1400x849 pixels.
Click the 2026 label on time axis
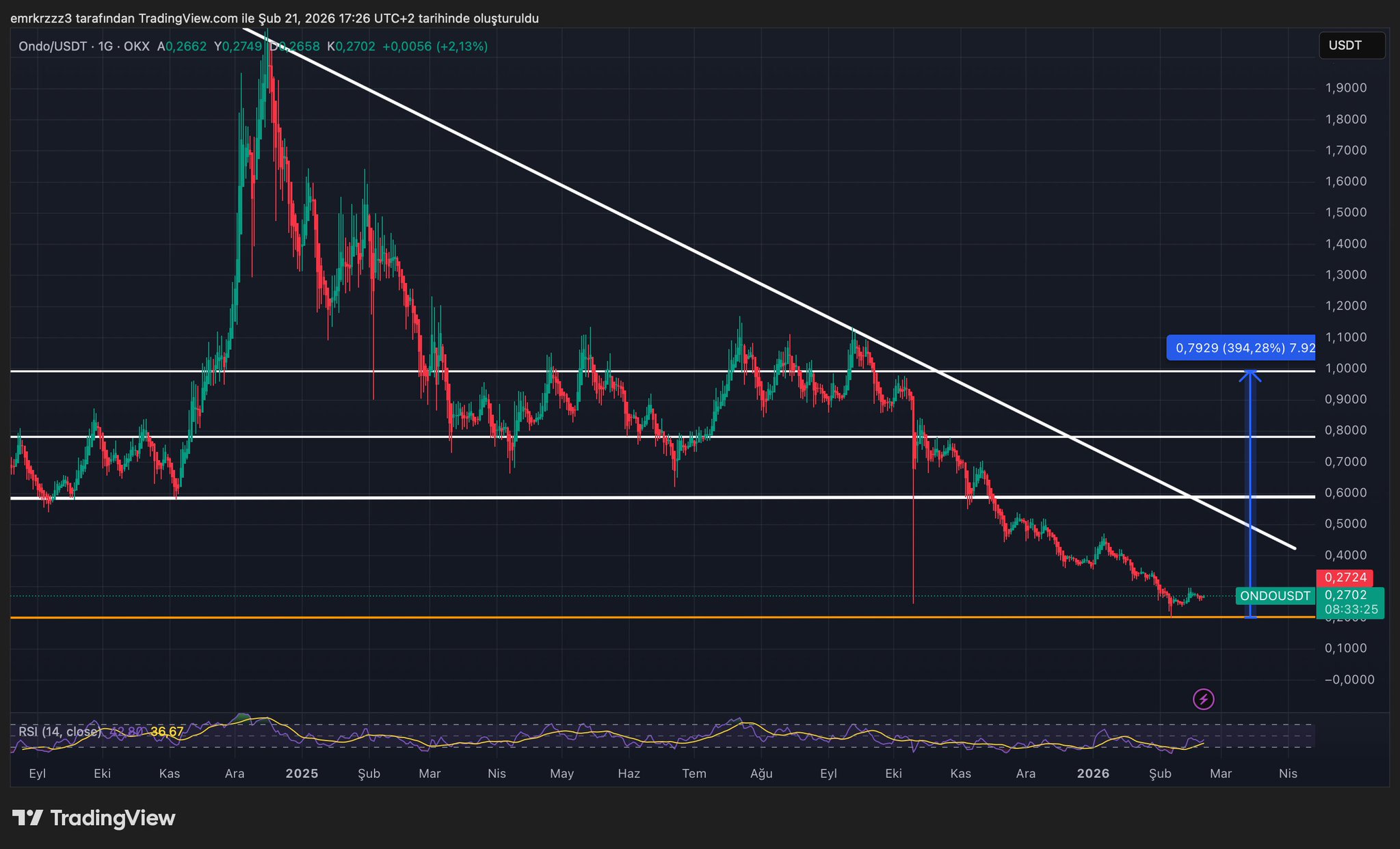click(1092, 774)
